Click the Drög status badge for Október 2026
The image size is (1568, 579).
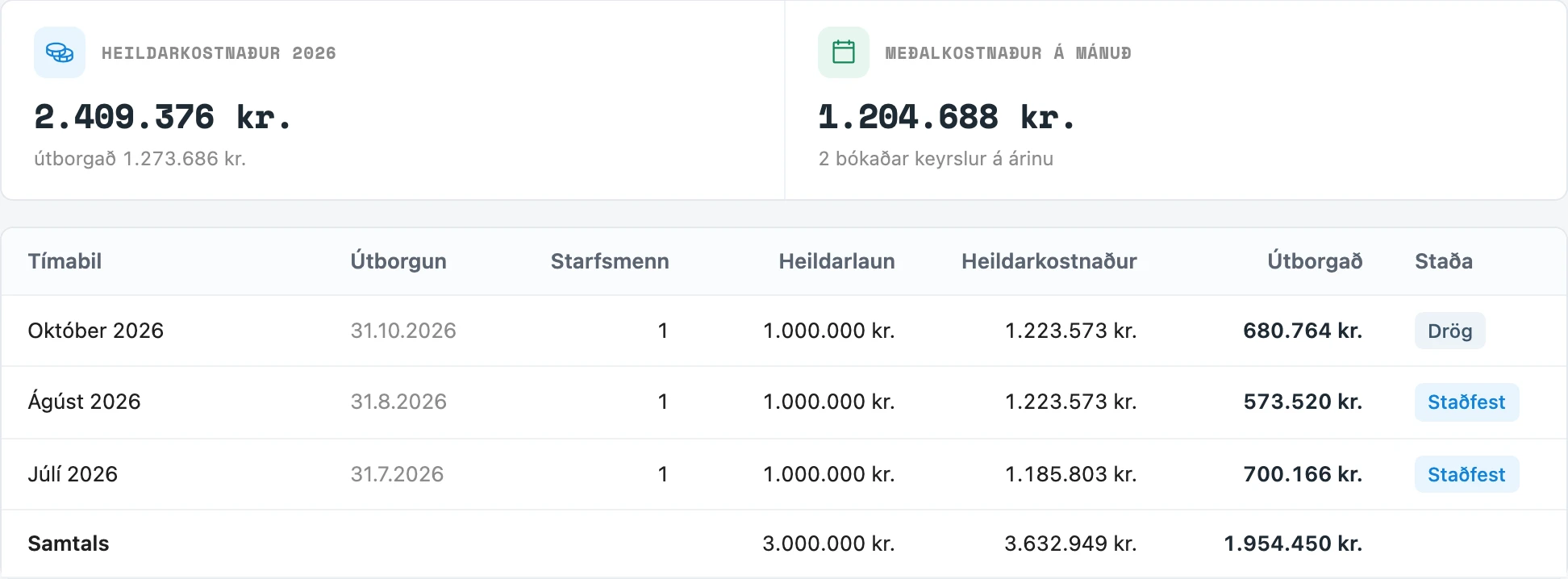[1449, 331]
